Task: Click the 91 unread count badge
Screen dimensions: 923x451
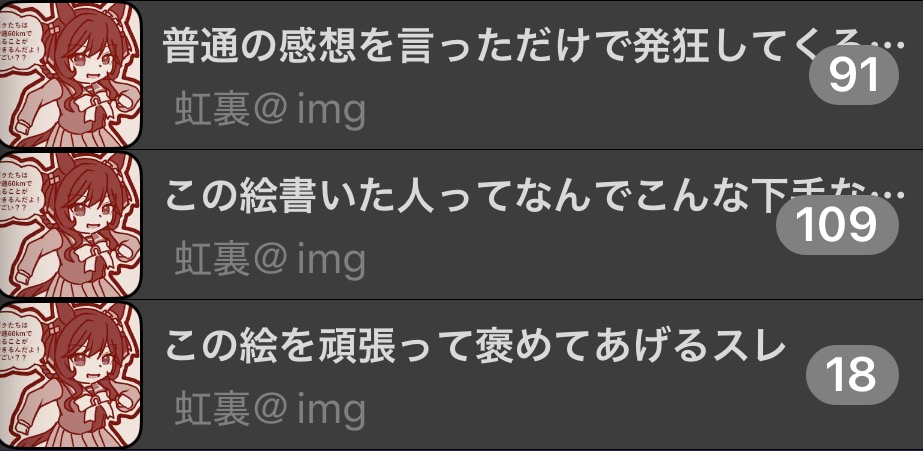Action: tap(854, 75)
